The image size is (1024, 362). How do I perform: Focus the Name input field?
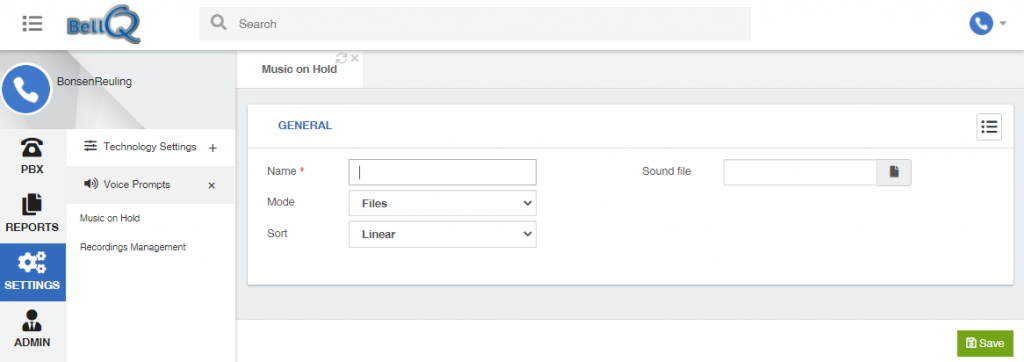[442, 172]
